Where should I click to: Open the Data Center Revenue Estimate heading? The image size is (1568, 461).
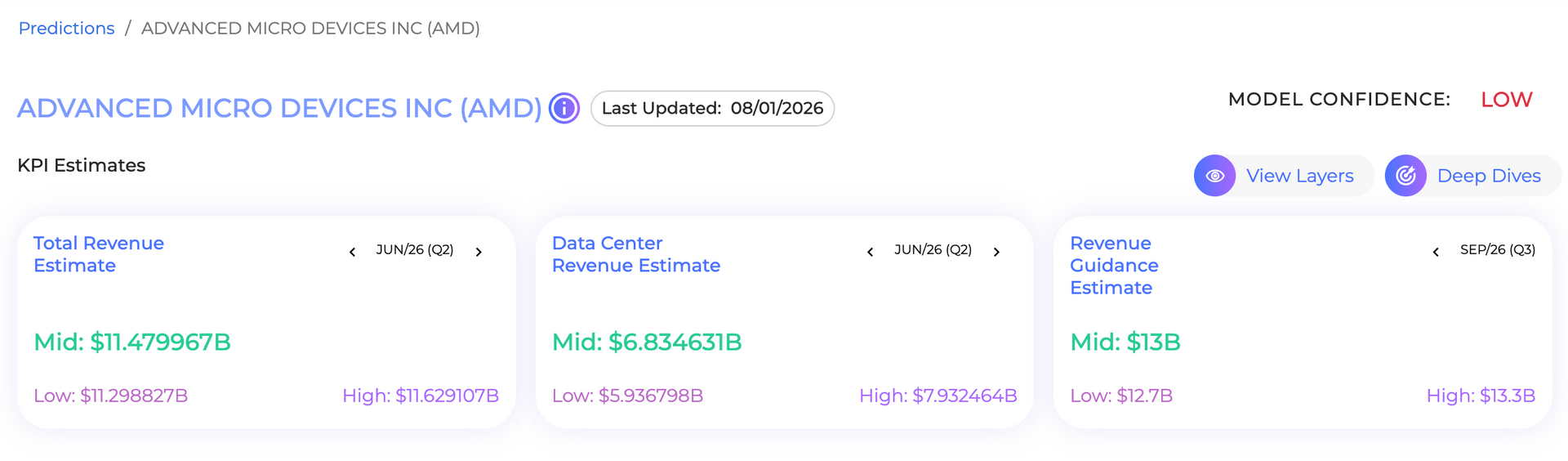[636, 254]
